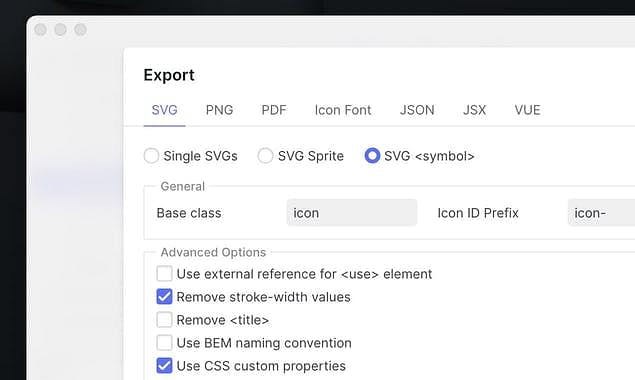The height and width of the screenshot is (380, 635).
Task: Open the JSON export tab
Action: tap(417, 110)
